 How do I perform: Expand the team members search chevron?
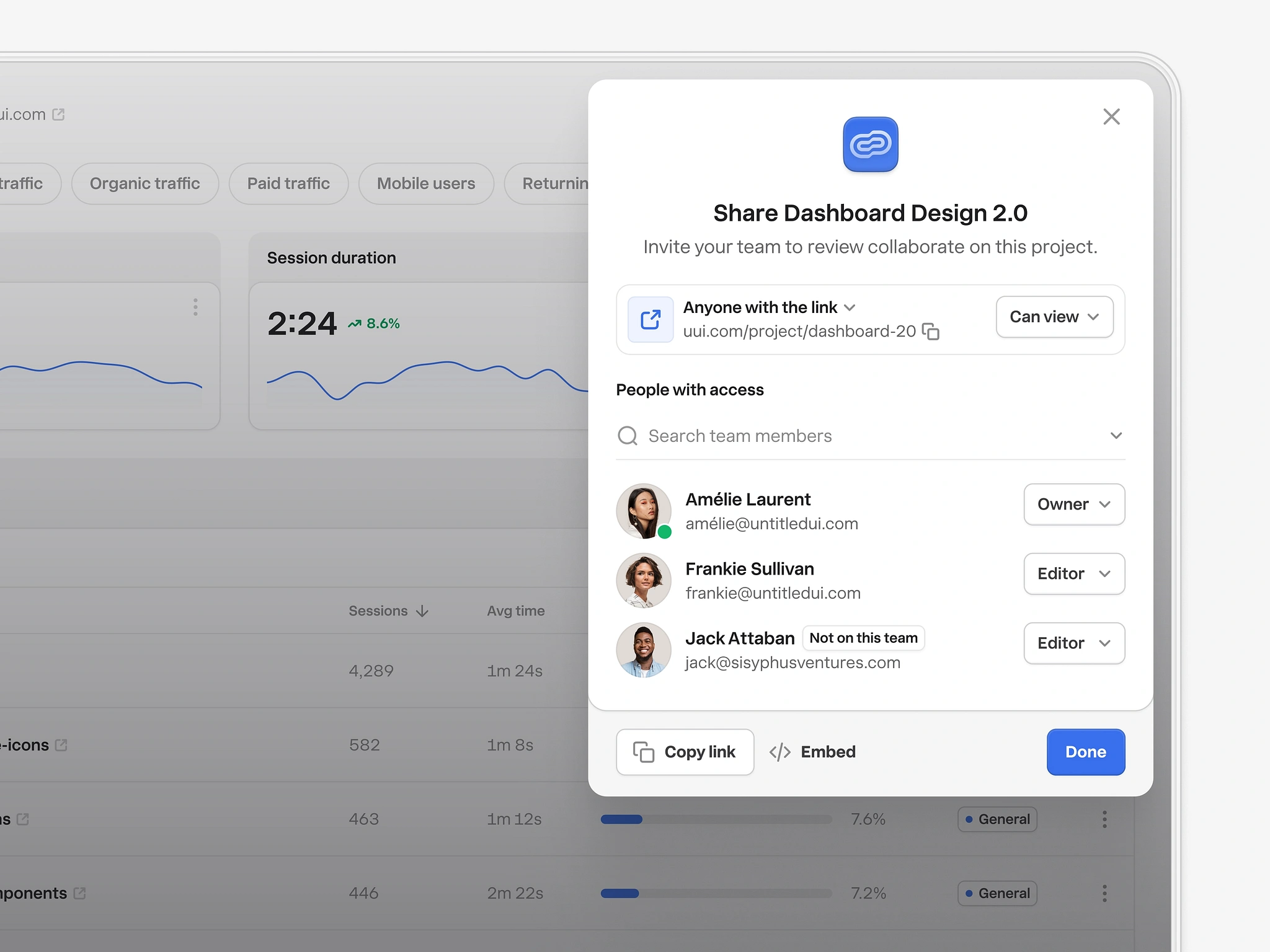pyautogui.click(x=1116, y=436)
